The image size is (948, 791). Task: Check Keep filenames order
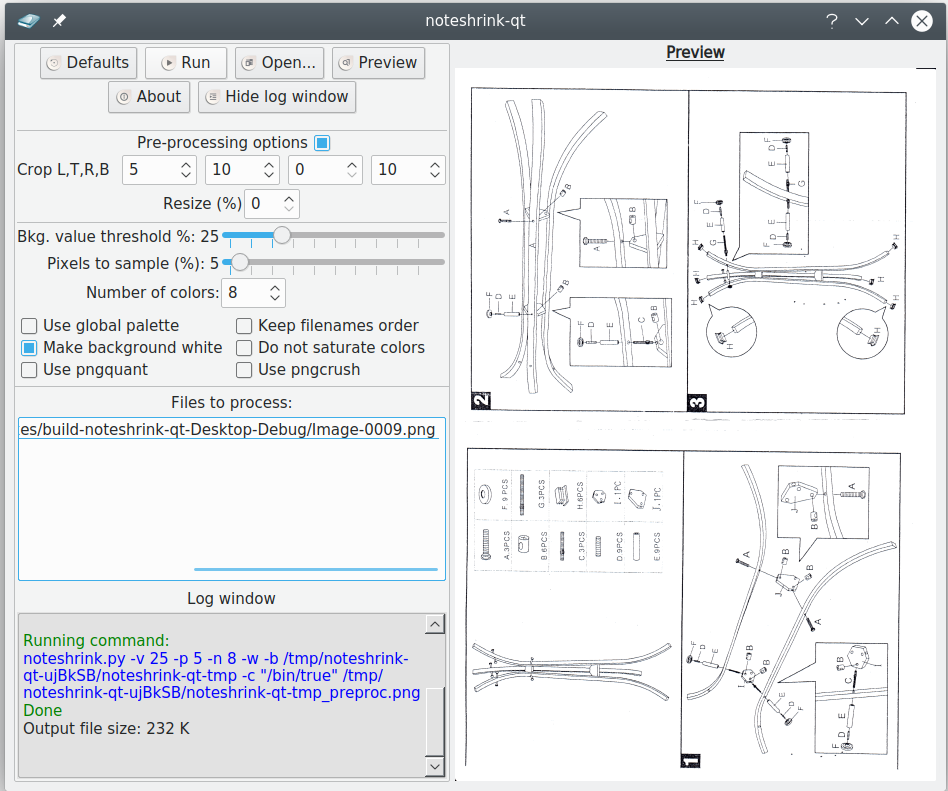[x=245, y=326]
